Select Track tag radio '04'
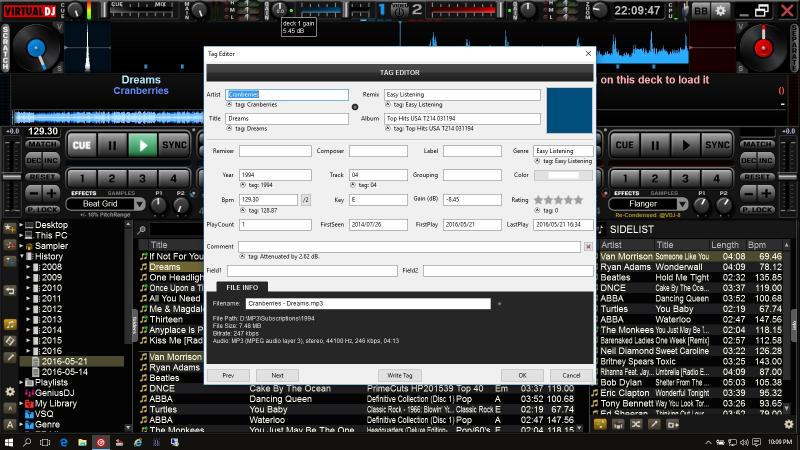This screenshot has width=800, height=450. [x=353, y=185]
